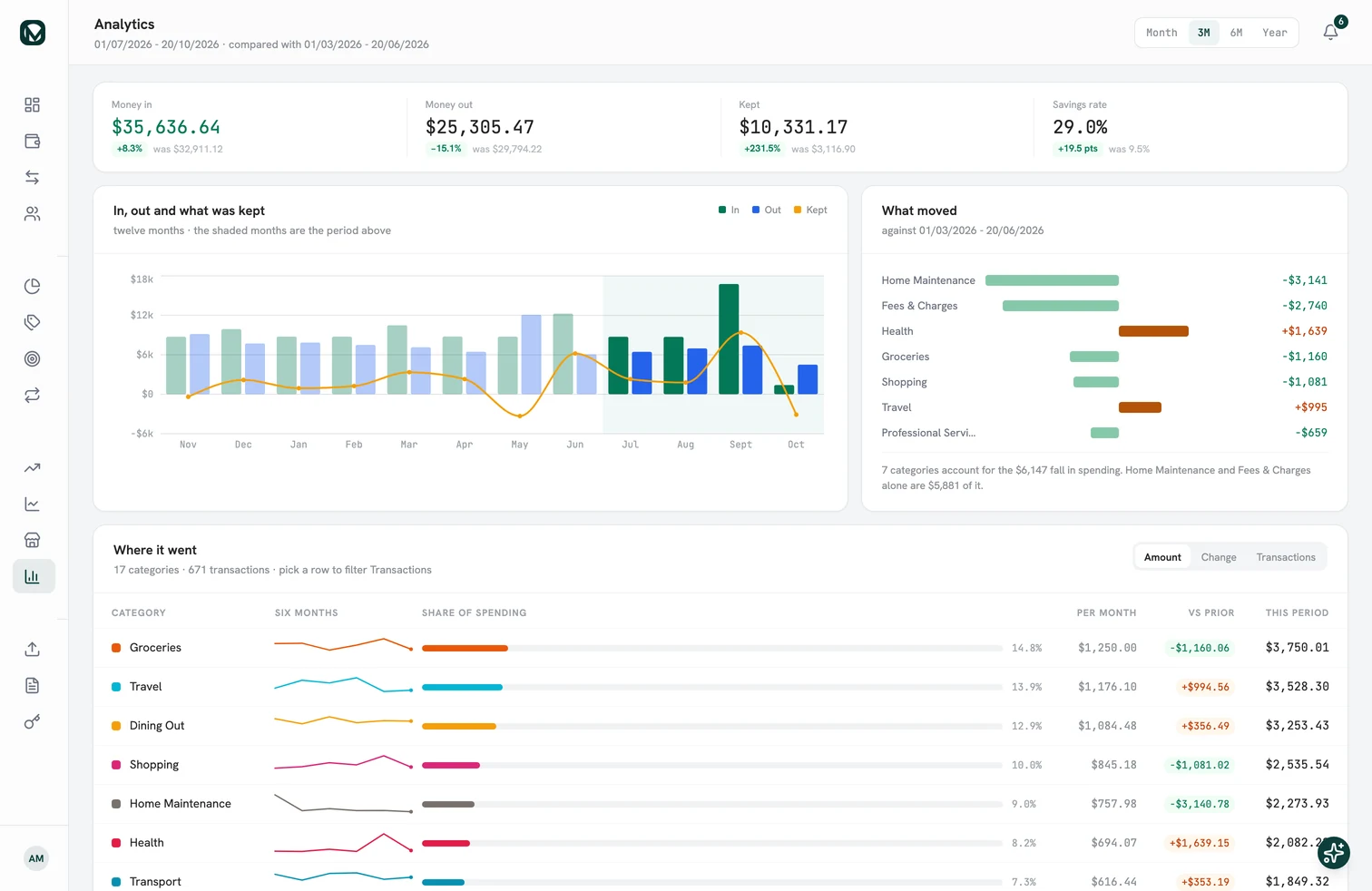Click the PER MONTH column header
The image size is (1372, 891).
[1106, 612]
